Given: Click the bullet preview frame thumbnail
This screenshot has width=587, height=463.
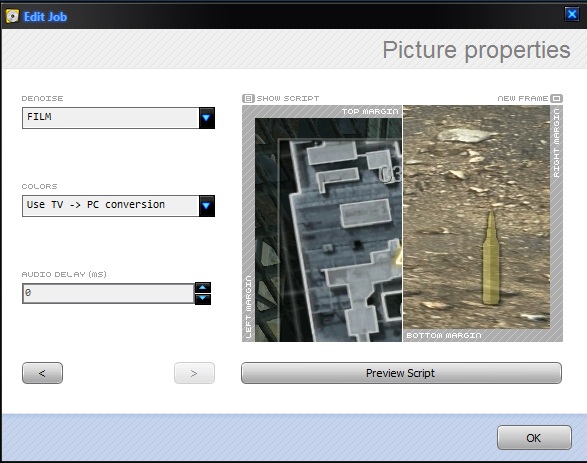Looking at the screenshot, I should point(476,217).
